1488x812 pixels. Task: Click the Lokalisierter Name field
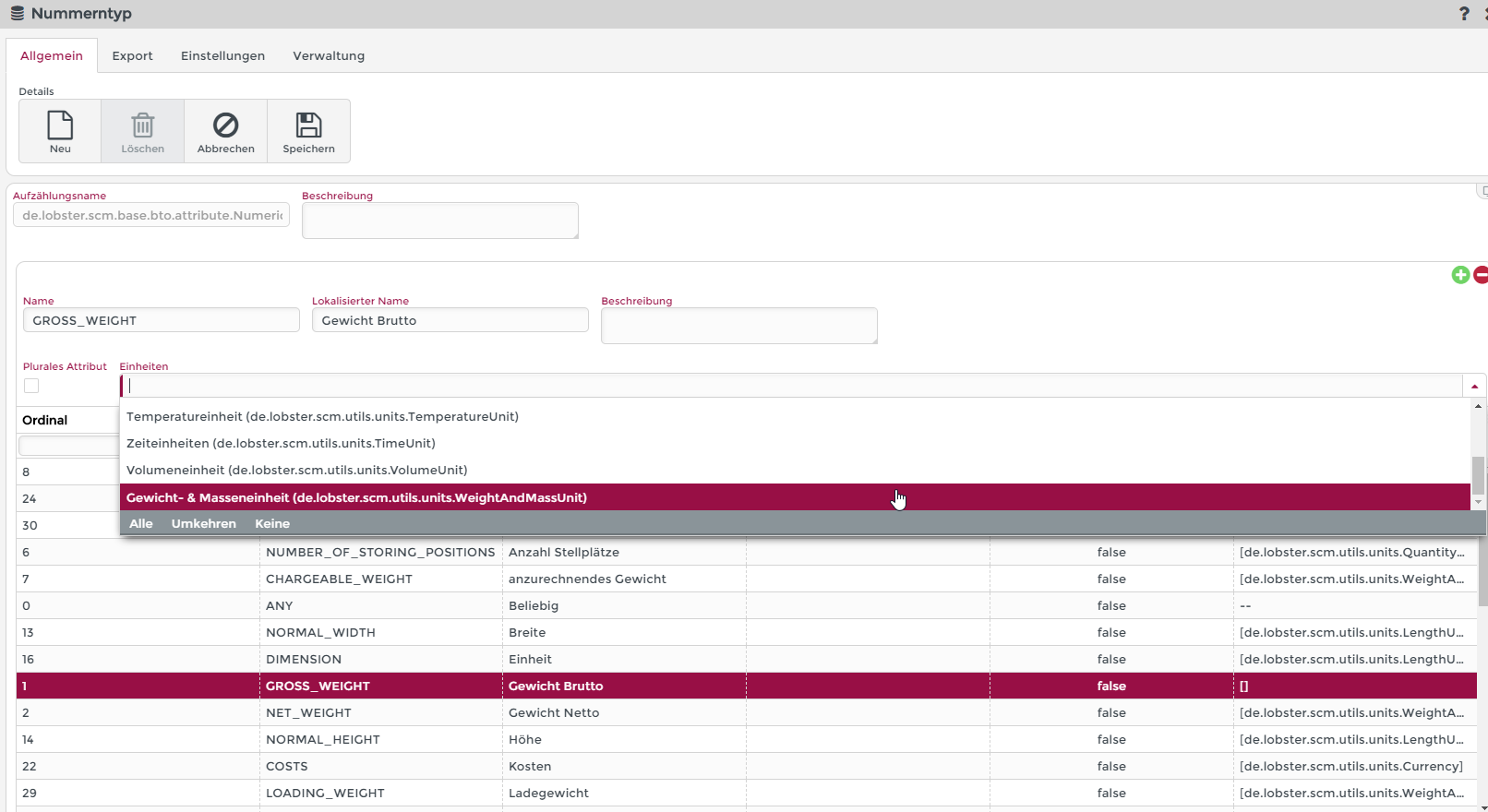[450, 320]
